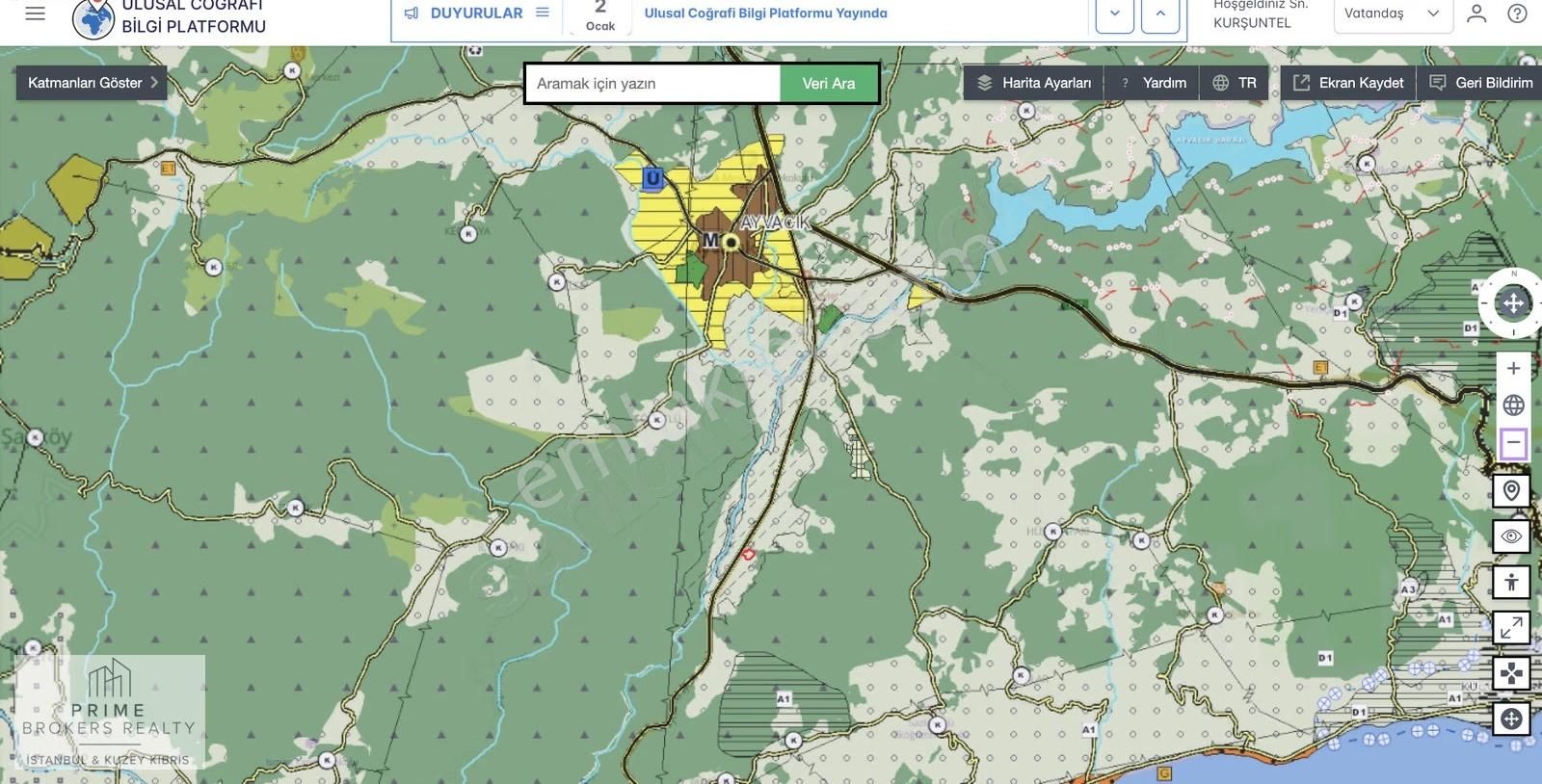Toggle the gamepad navigation control button
This screenshot has width=1542, height=784.
(x=1511, y=673)
